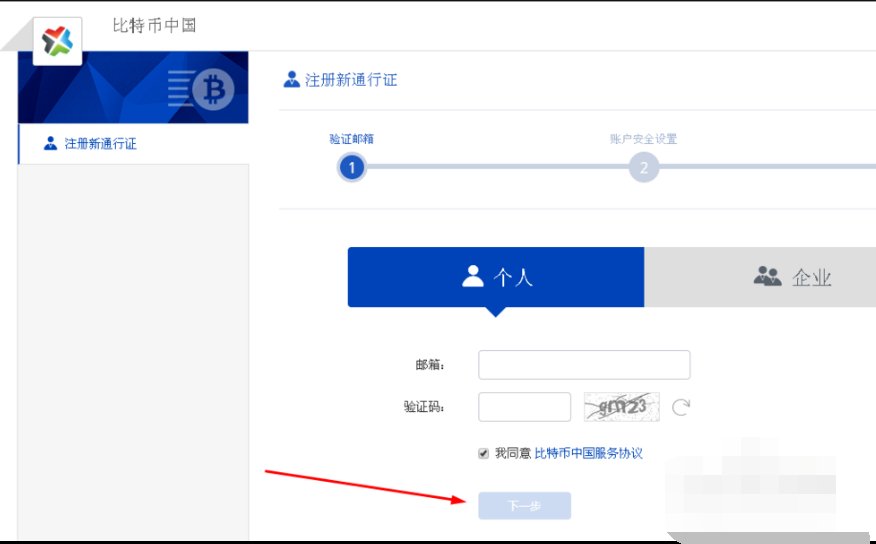Click the user icon beside sidebar 注册新通行证
This screenshot has height=544, width=876.
point(50,144)
